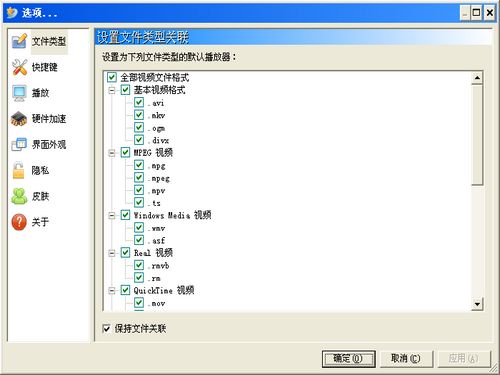This screenshot has width=500, height=375.
Task: Toggle the MPEG 视频 group checkbox
Action: [x=125, y=153]
